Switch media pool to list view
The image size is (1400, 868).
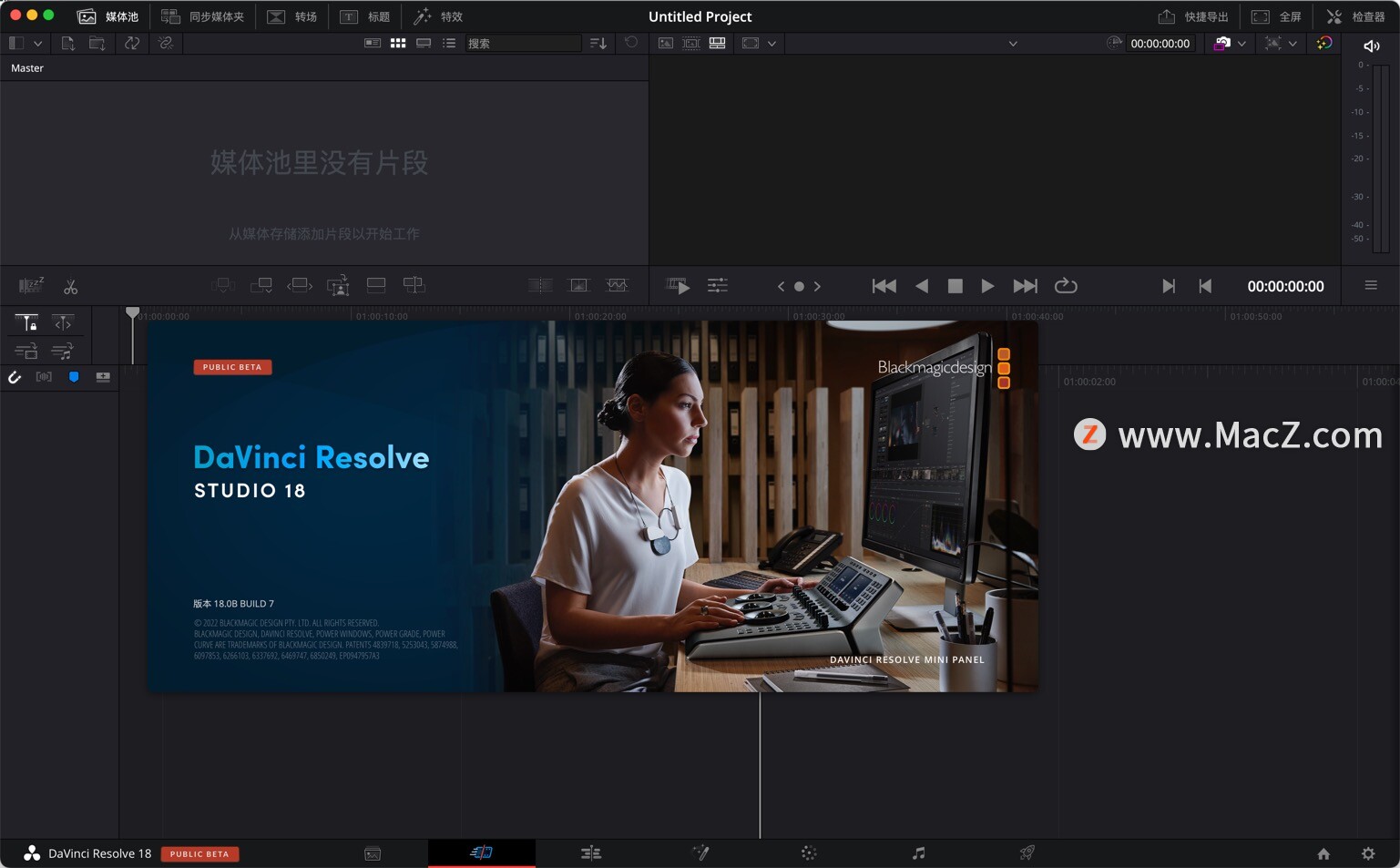tap(449, 43)
